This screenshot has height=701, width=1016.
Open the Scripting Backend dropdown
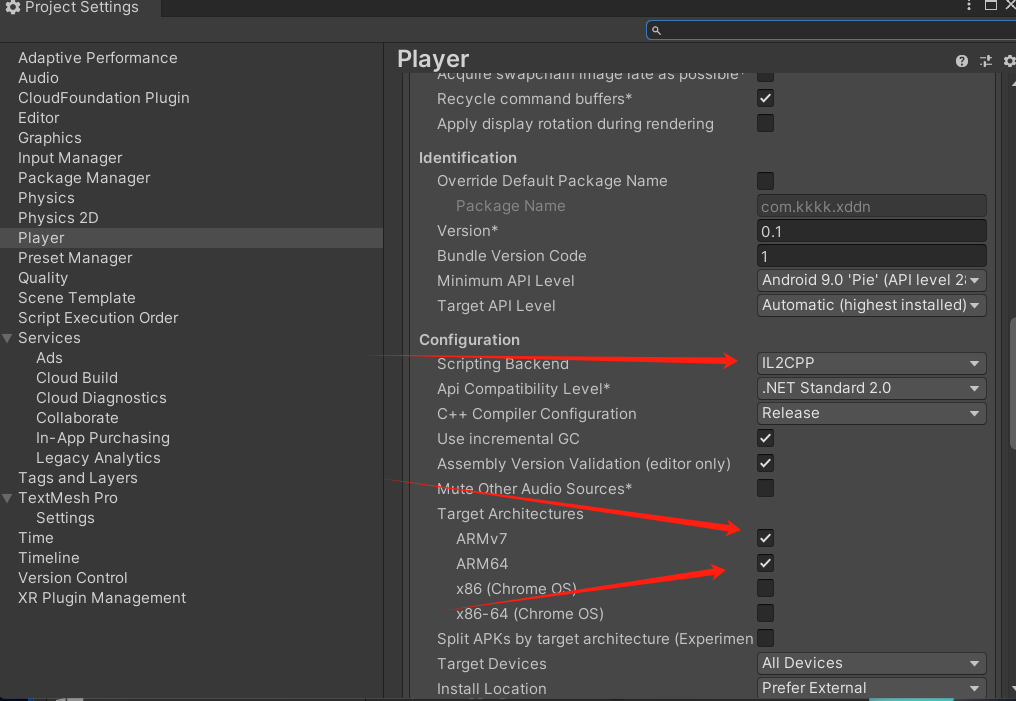click(871, 362)
